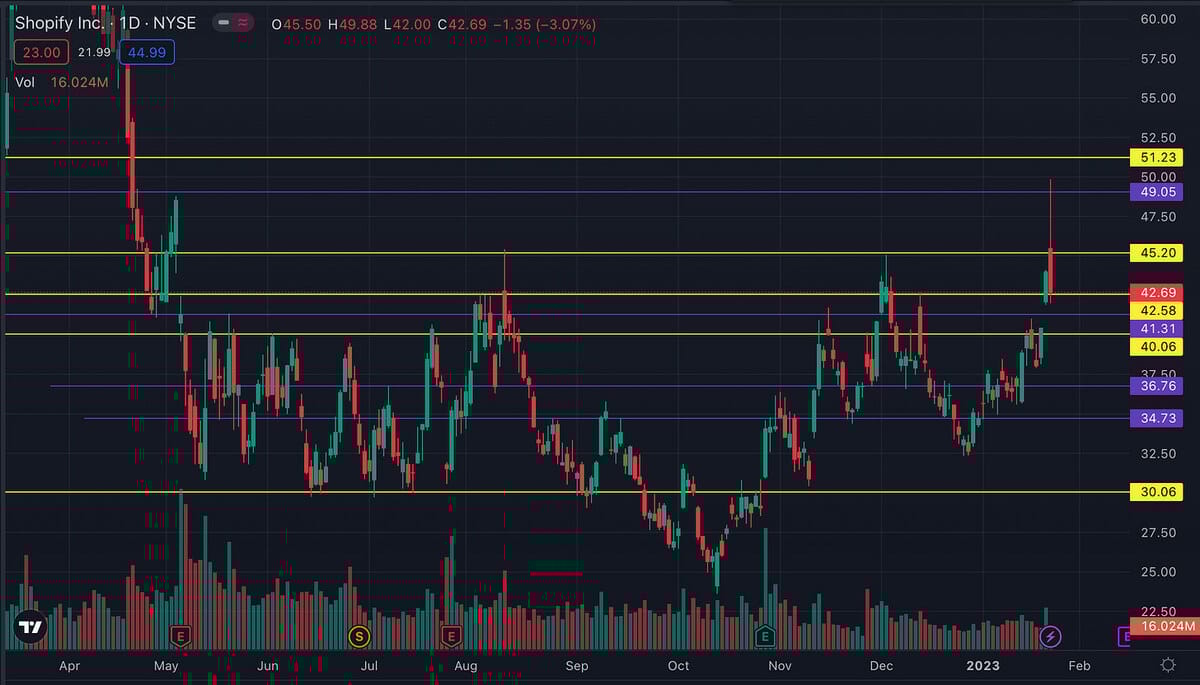Click the yellow S split marker near July

(x=358, y=635)
